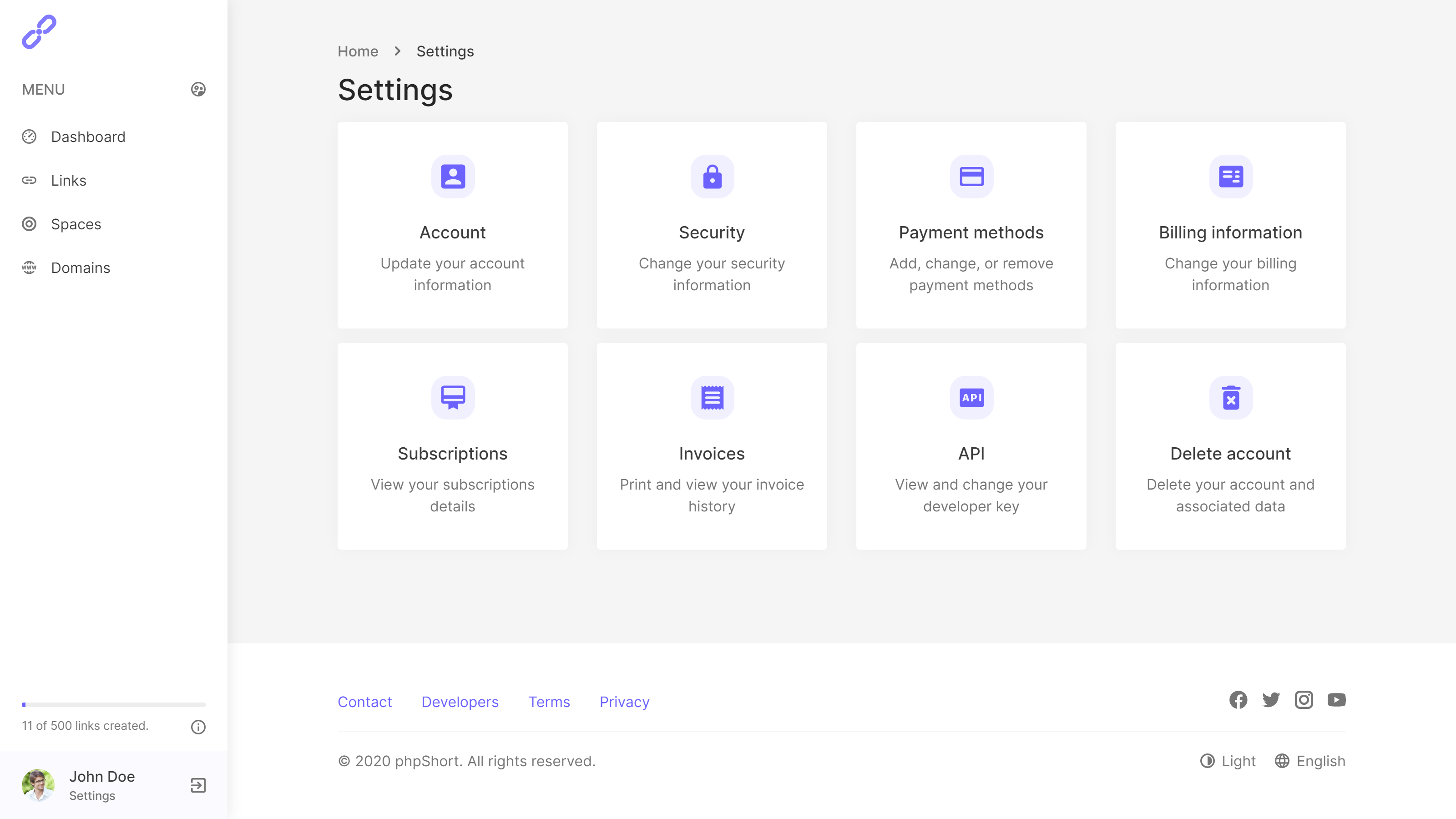Click the phpShort chain logo

pyautogui.click(x=39, y=32)
